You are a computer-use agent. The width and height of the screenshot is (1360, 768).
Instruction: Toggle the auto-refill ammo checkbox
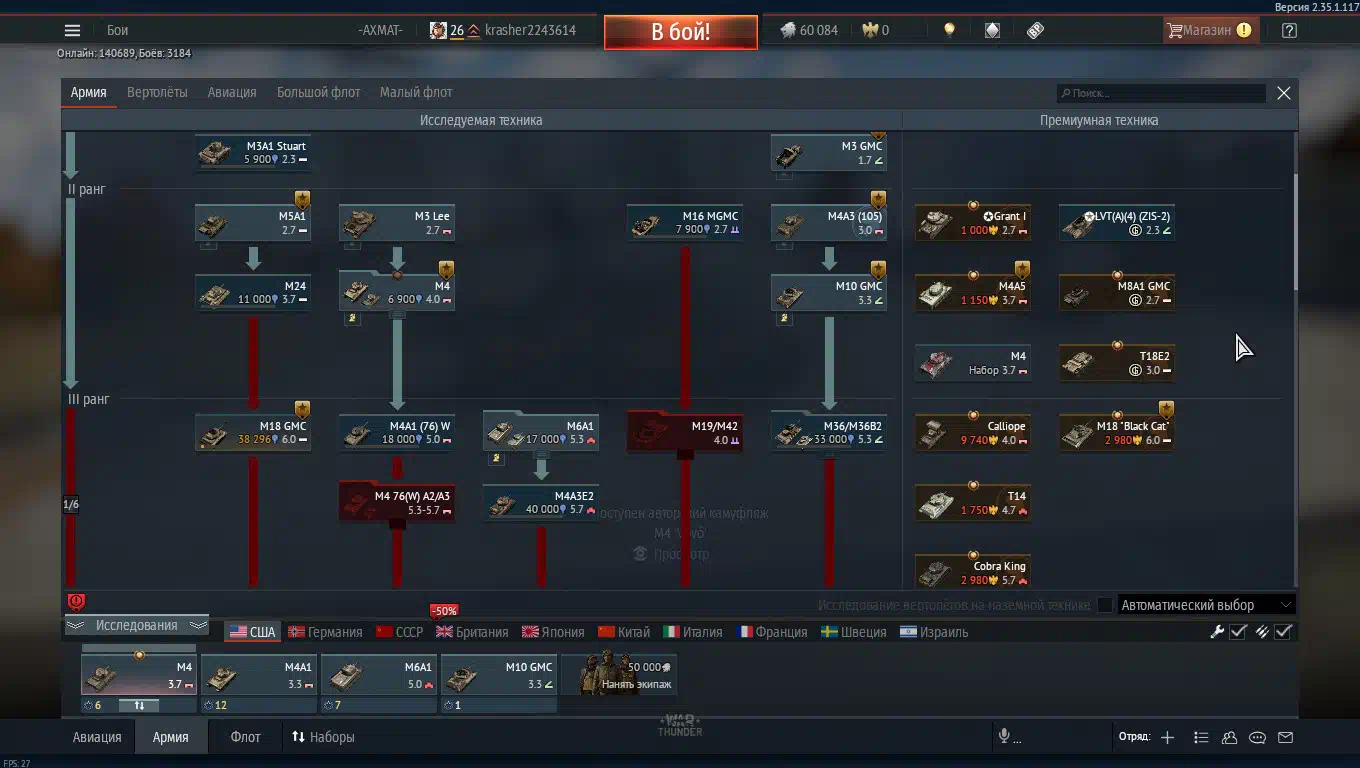1283,631
